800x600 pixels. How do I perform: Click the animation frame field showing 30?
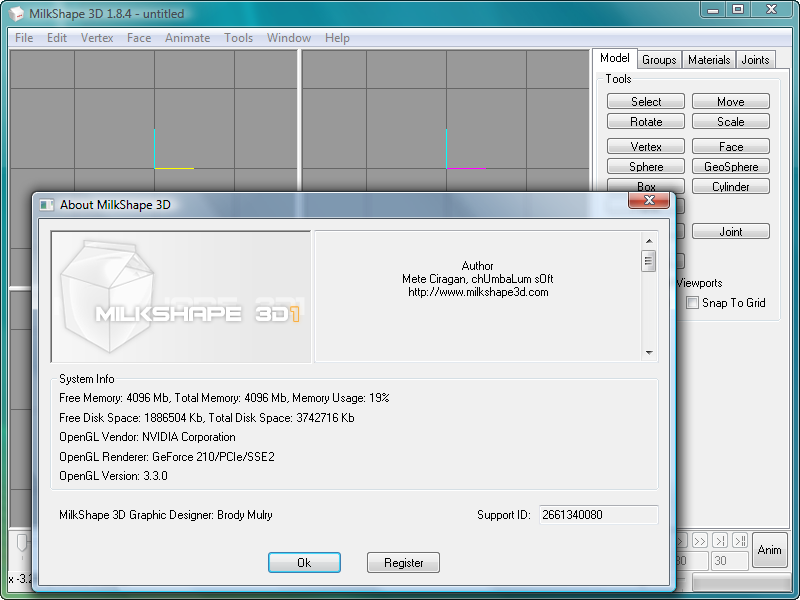click(730, 561)
